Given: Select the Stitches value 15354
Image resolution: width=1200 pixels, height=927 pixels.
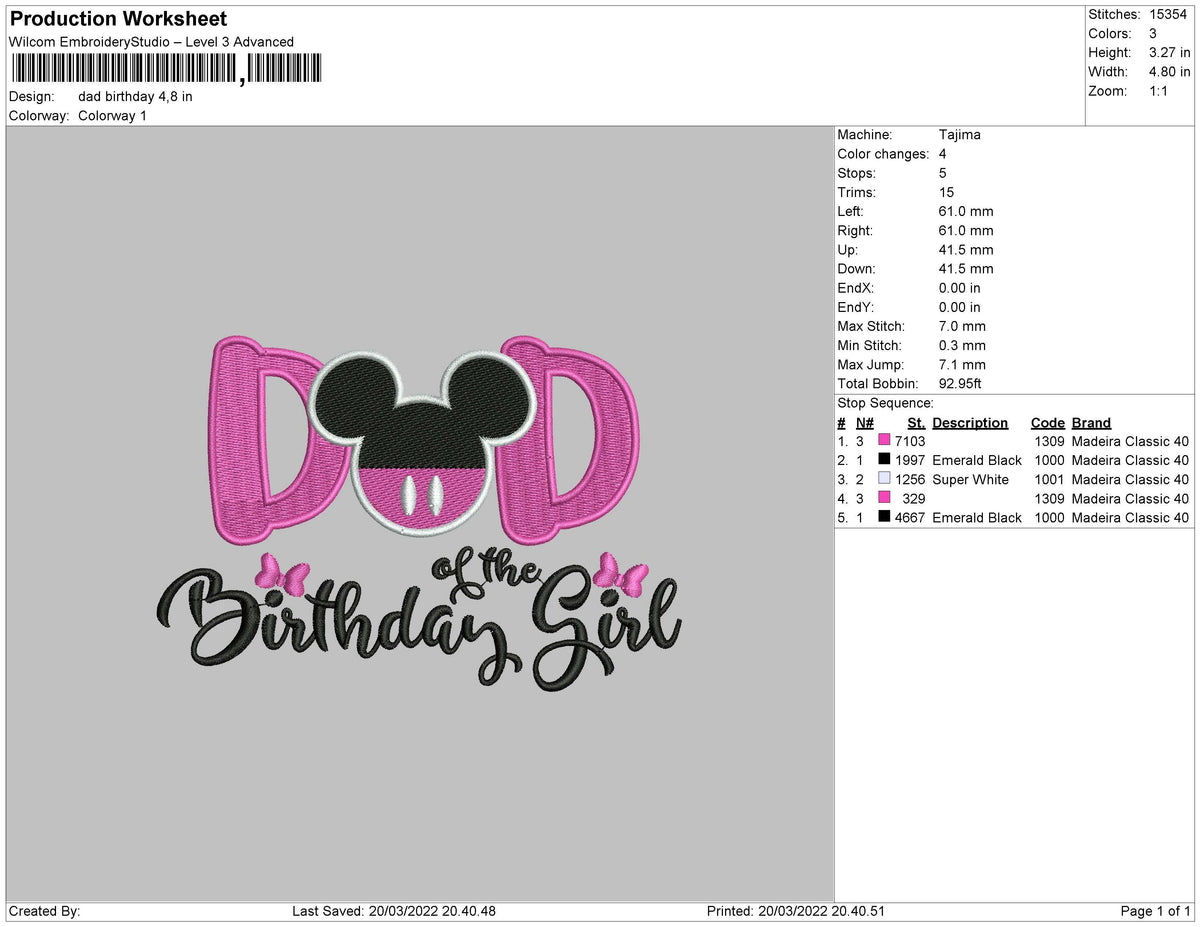Looking at the screenshot, I should click(1169, 14).
